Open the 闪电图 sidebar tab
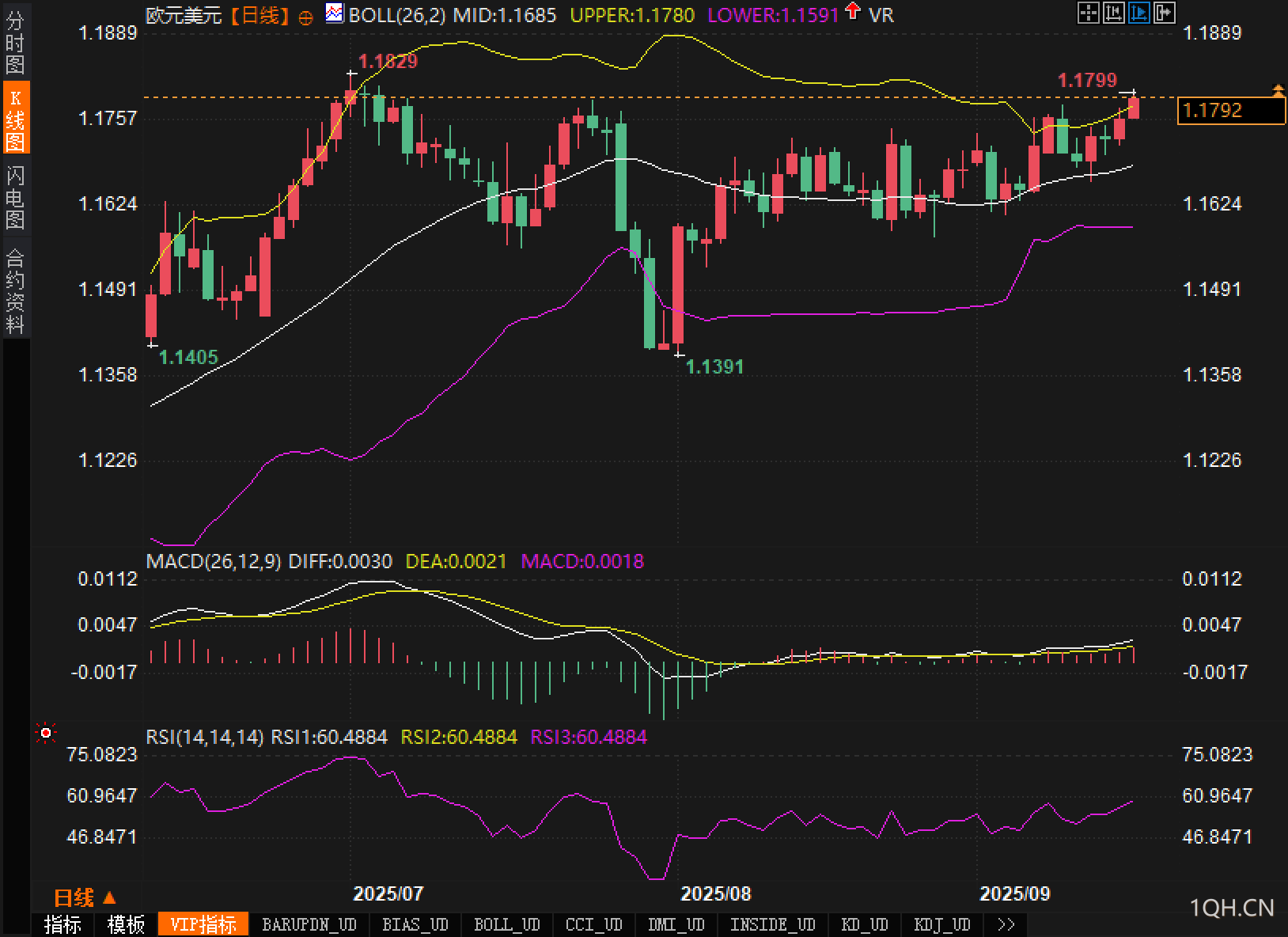 (15, 197)
